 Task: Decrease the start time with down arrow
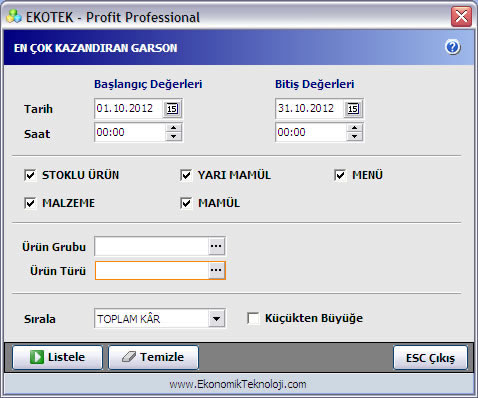(x=173, y=136)
